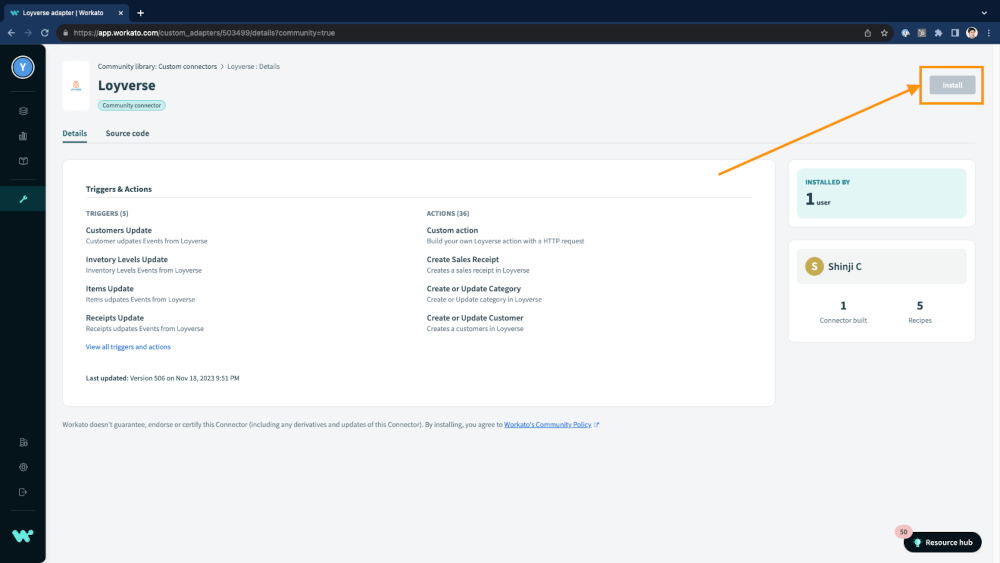
Task: Expand the tab search chevron in browser
Action: (986, 12)
